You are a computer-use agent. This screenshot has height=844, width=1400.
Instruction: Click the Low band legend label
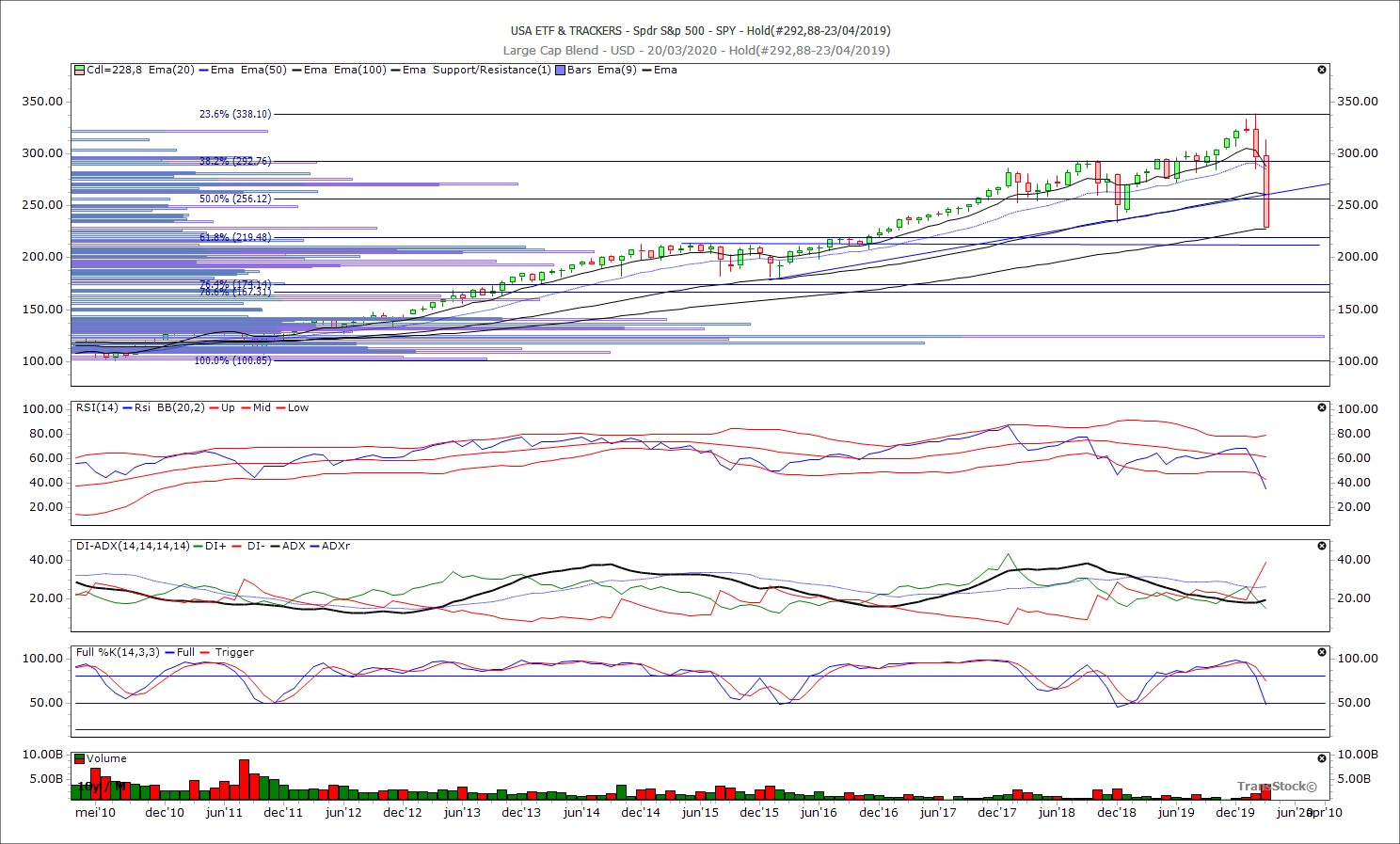click(298, 407)
